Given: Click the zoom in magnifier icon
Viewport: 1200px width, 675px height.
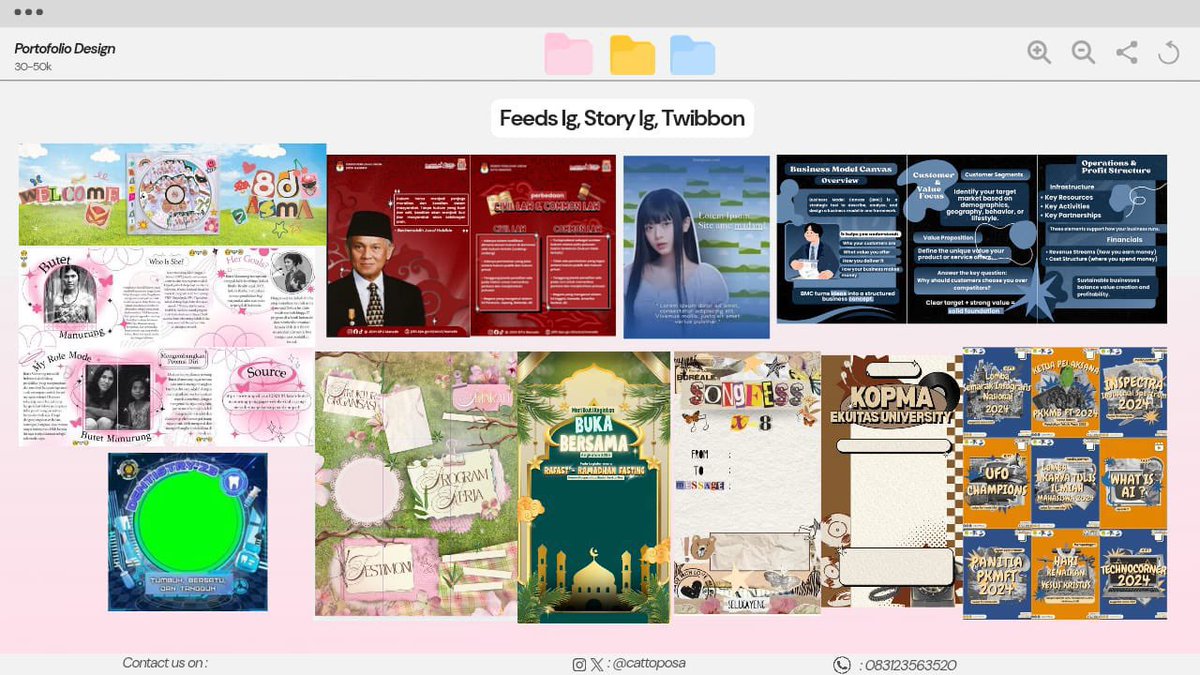Looking at the screenshot, I should (1039, 53).
